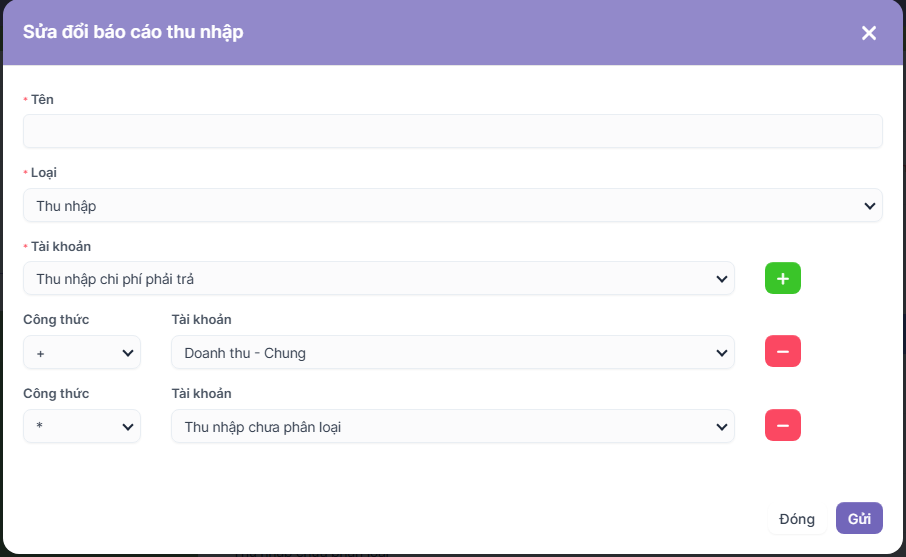Screen dimensions: 906x557
Task: Click the Loại field label
Action: click(x=44, y=173)
